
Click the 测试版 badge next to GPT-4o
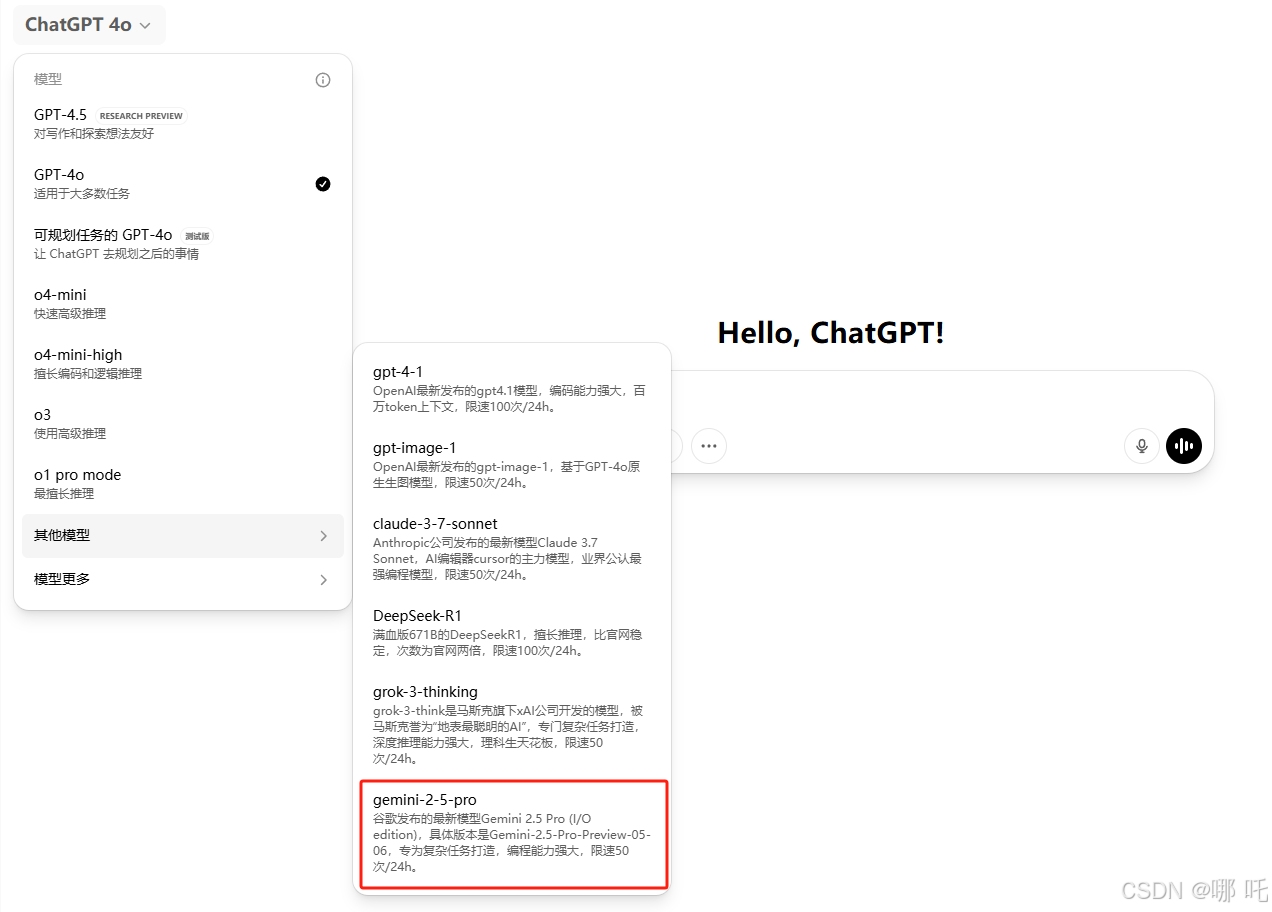tap(198, 236)
